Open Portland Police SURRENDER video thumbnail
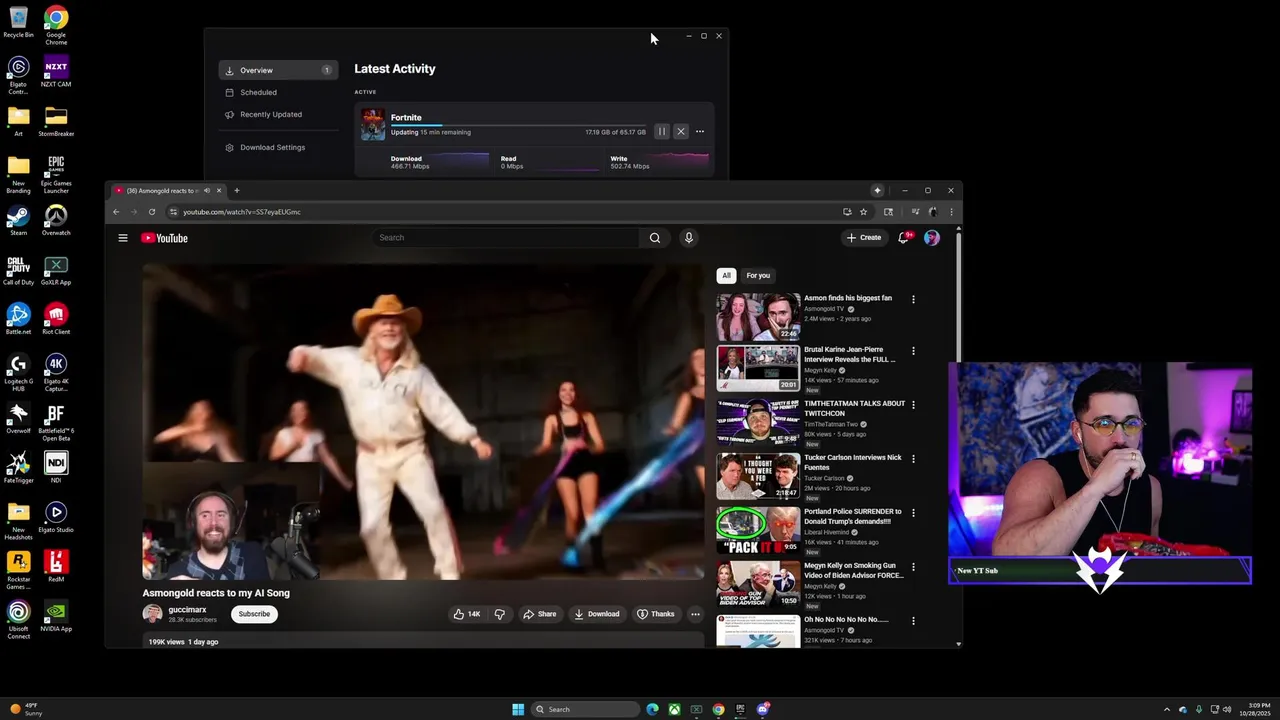1280x720 pixels. pos(758,531)
